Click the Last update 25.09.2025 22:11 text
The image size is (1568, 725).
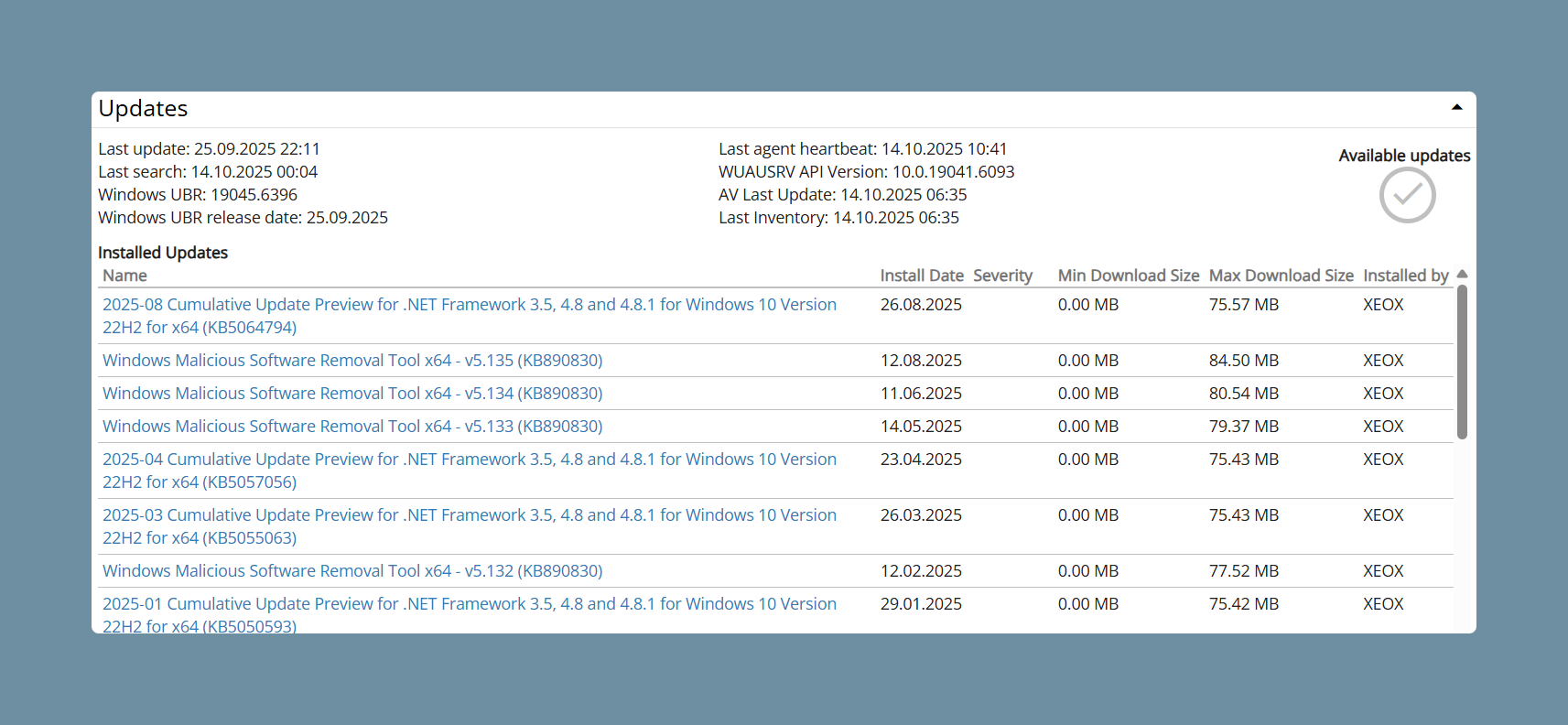click(x=210, y=149)
